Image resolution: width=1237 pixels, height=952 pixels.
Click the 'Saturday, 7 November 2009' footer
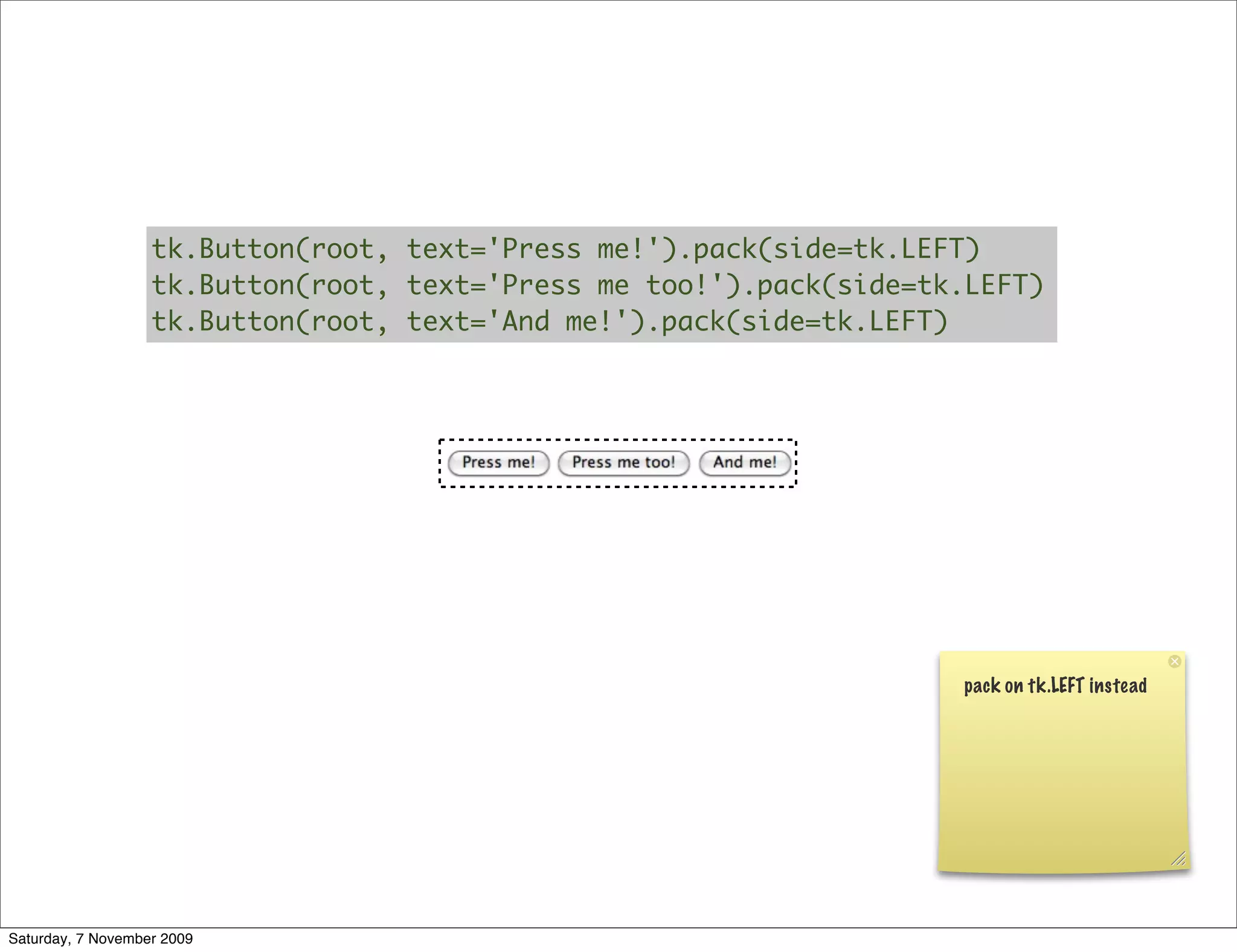pos(100,938)
